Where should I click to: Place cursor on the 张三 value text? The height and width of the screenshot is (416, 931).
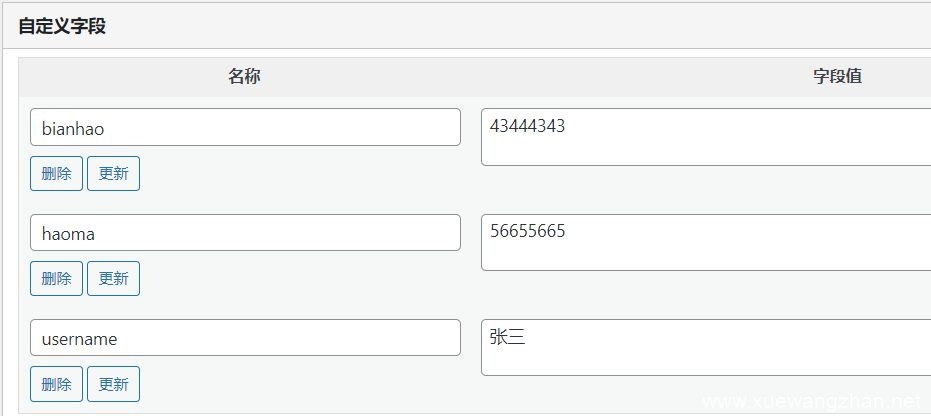tap(507, 337)
